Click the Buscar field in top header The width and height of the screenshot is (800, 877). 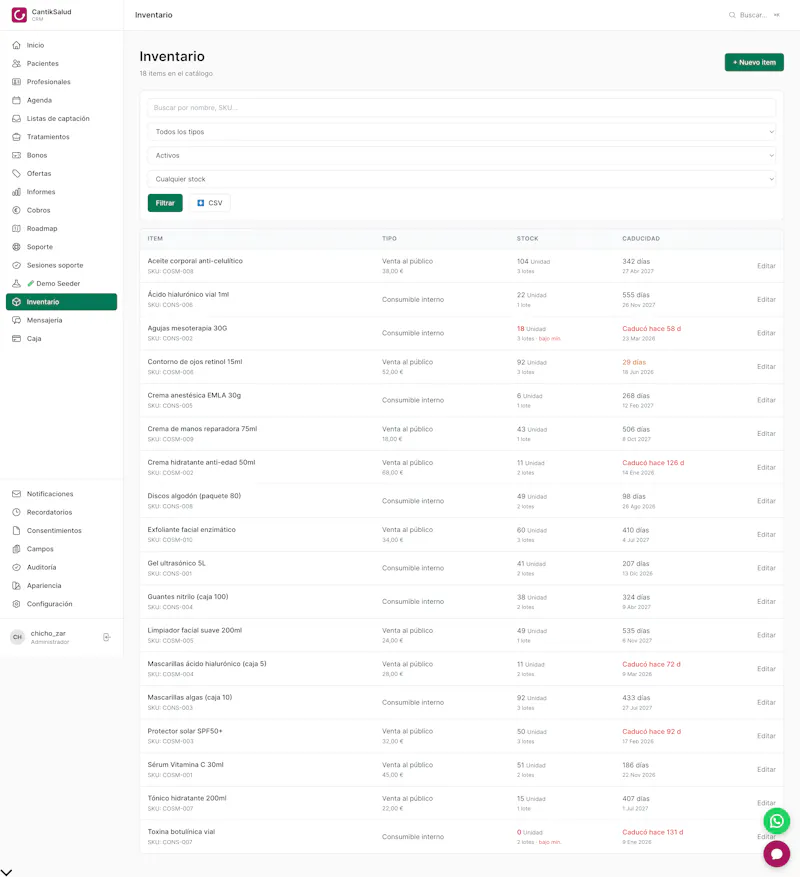coord(754,15)
